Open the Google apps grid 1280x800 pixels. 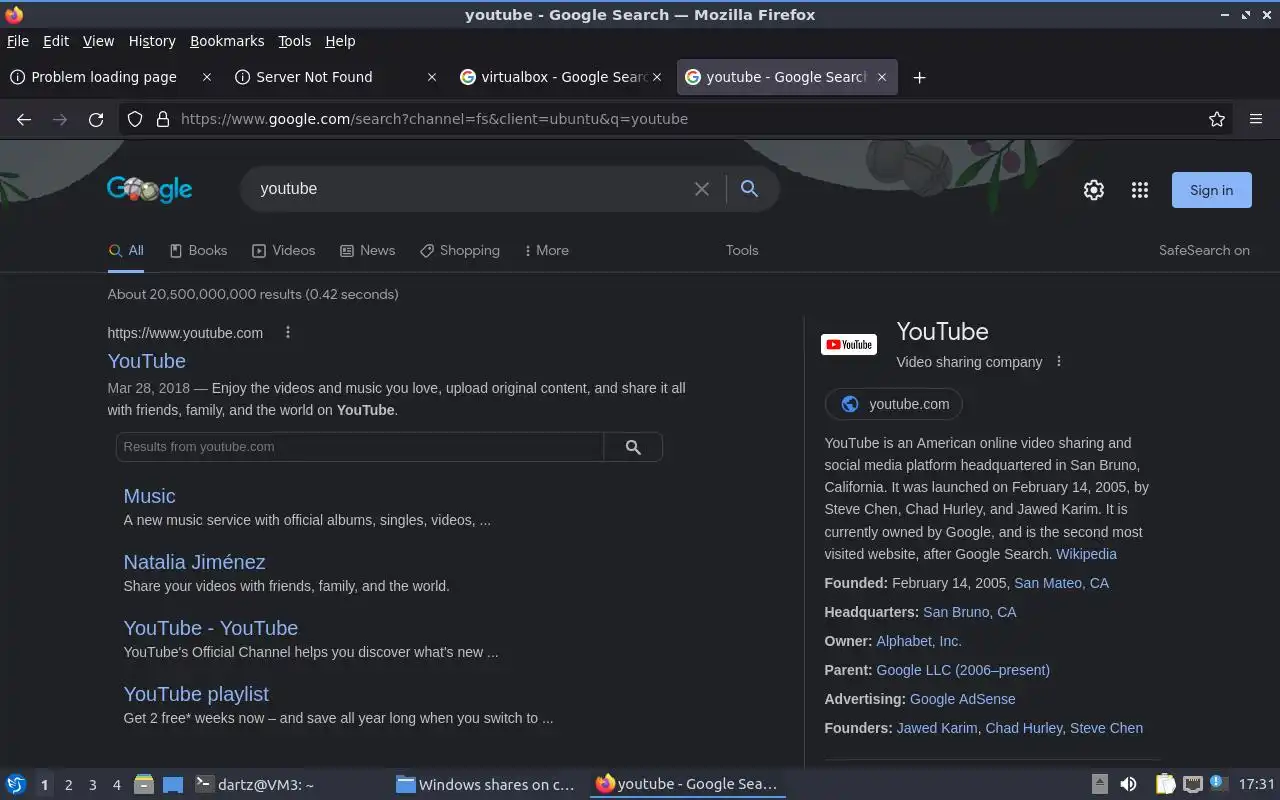1140,190
